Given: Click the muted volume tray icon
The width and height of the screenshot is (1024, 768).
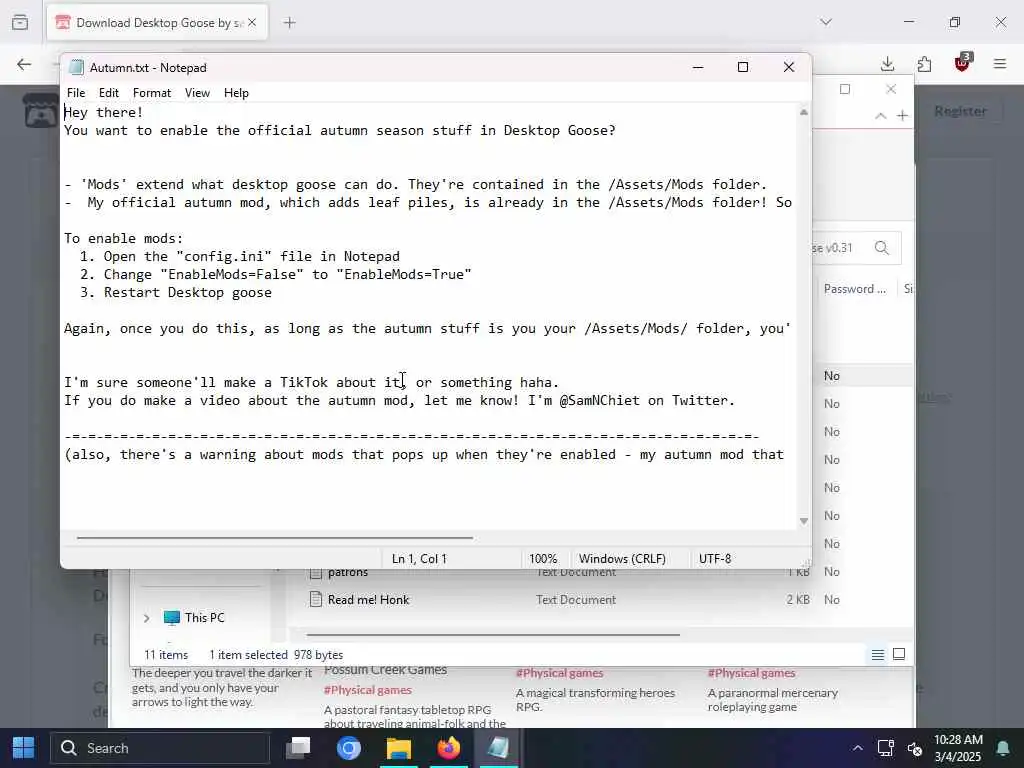Looking at the screenshot, I should click(x=914, y=748).
